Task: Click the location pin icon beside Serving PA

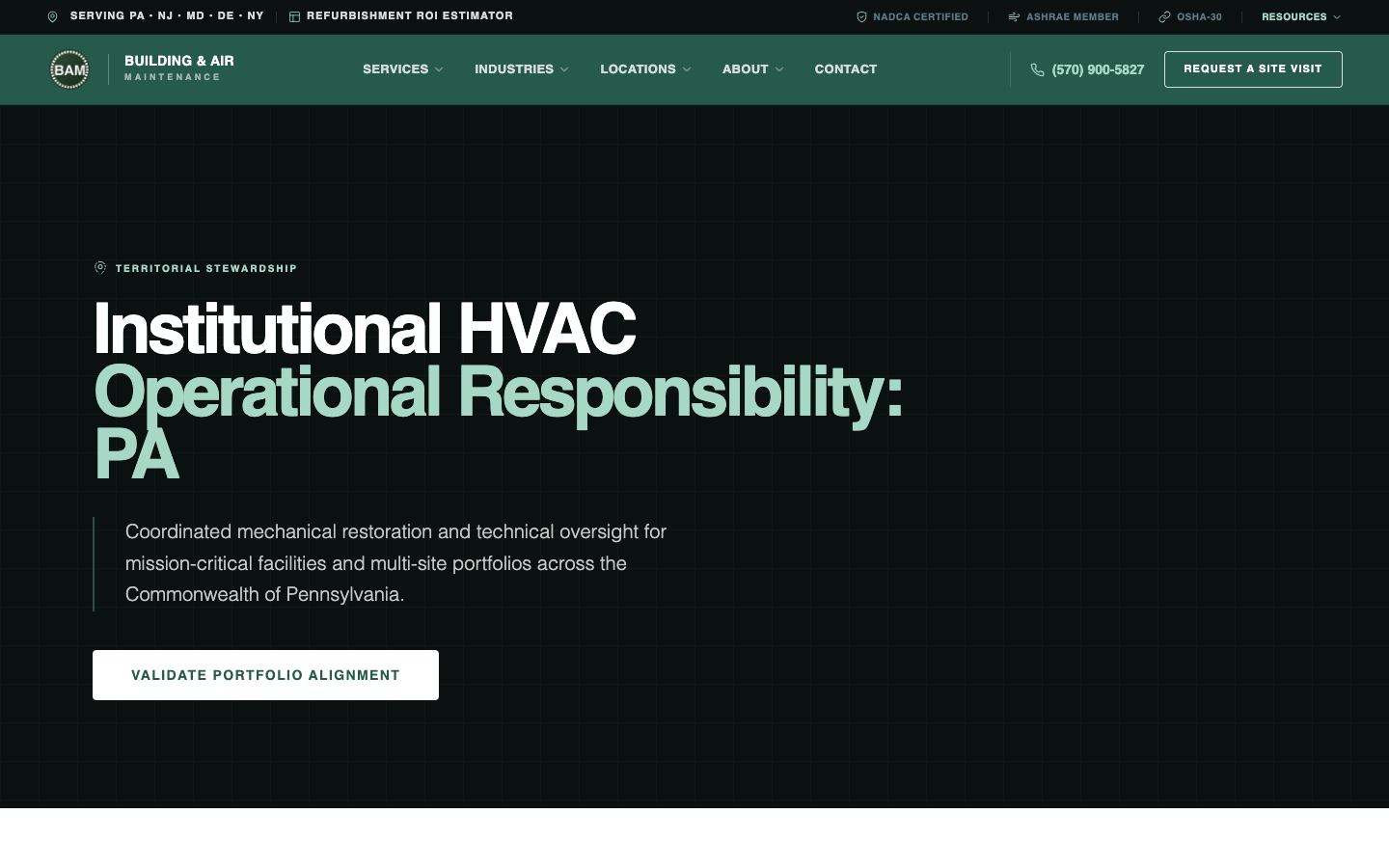Action: [x=53, y=16]
